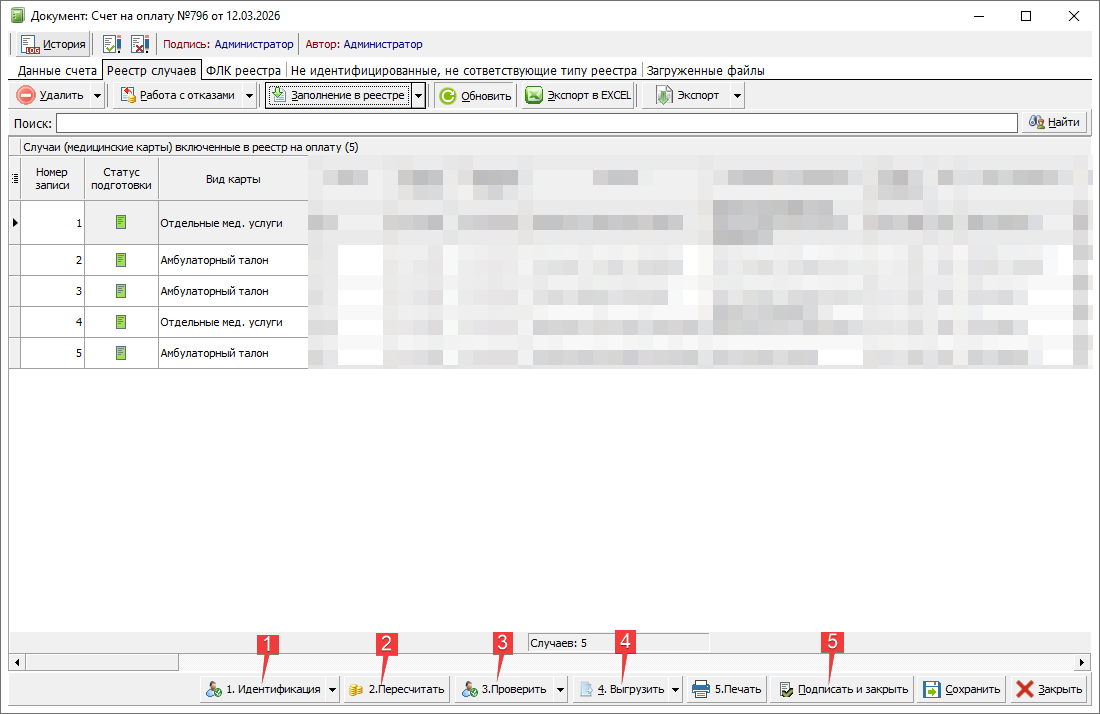The image size is (1100, 714).
Task: Focus the Поиск search field
Action: [536, 122]
